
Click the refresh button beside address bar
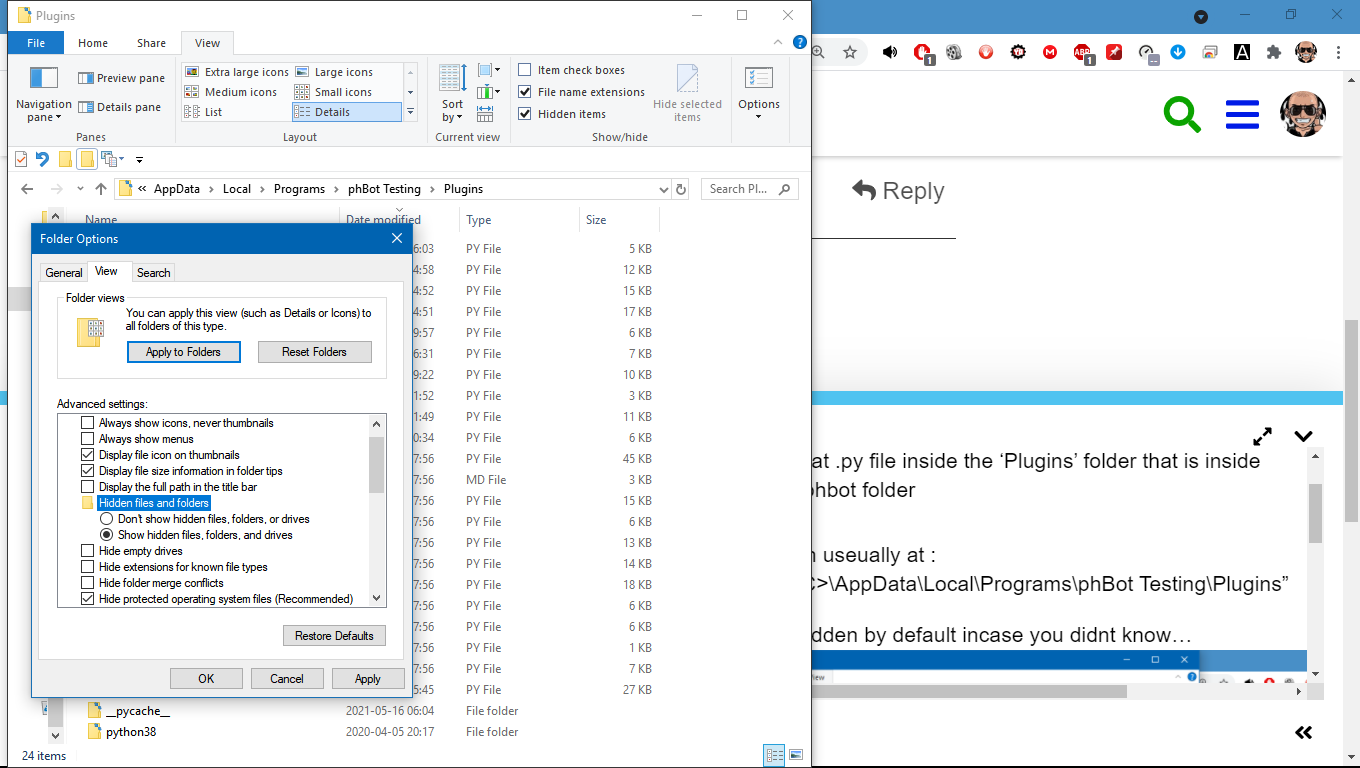[681, 189]
